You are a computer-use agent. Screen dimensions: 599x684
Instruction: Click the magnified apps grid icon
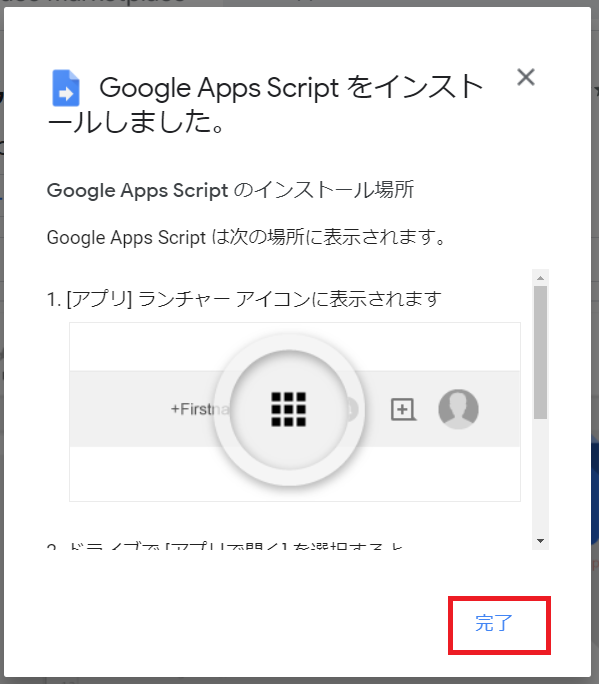coord(288,409)
